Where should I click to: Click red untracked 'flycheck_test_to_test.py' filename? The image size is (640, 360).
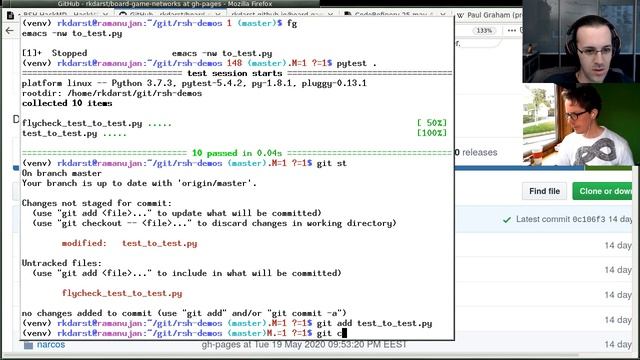click(x=122, y=293)
